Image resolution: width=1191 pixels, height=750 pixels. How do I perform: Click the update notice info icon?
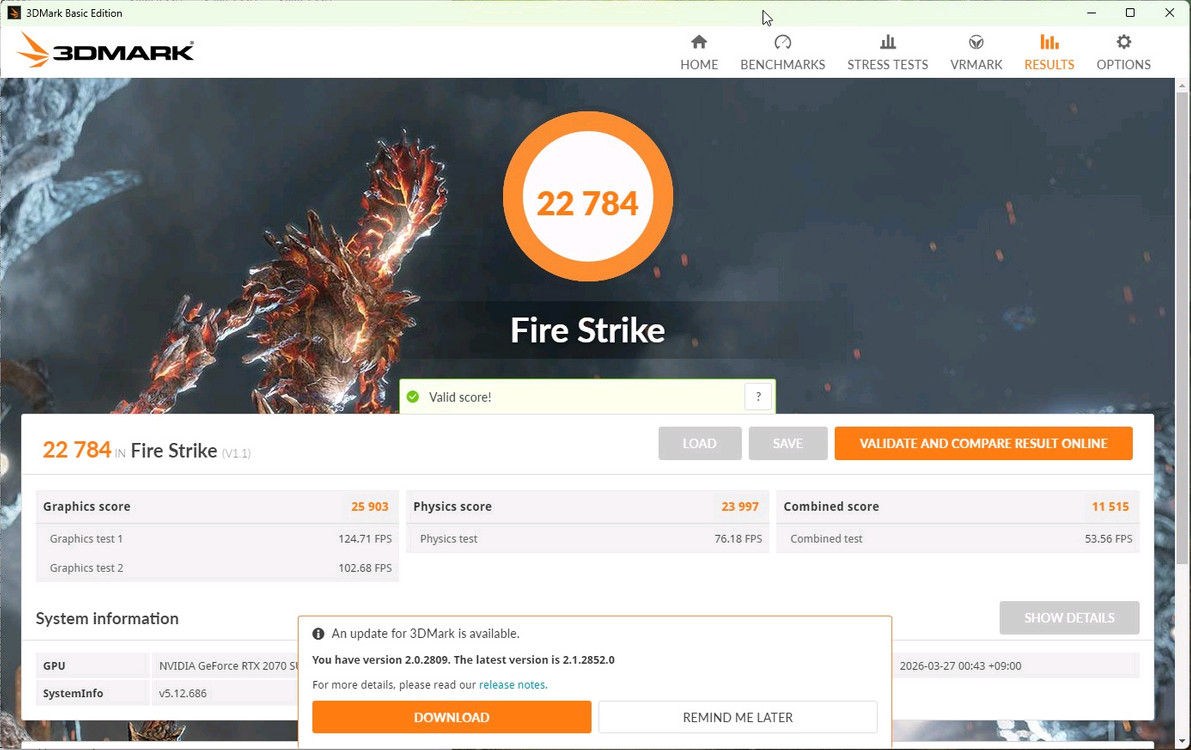point(318,634)
